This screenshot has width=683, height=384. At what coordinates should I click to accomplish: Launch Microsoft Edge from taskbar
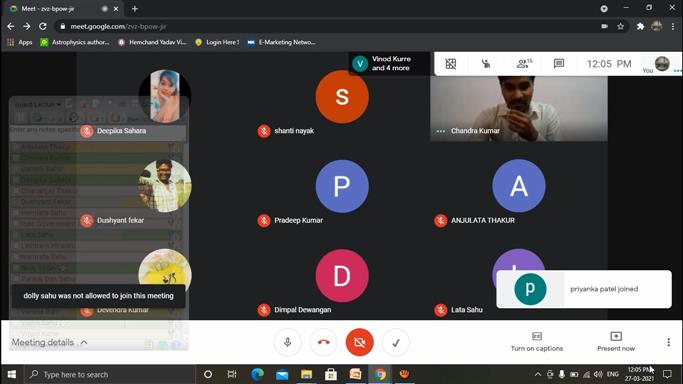pyautogui.click(x=257, y=374)
